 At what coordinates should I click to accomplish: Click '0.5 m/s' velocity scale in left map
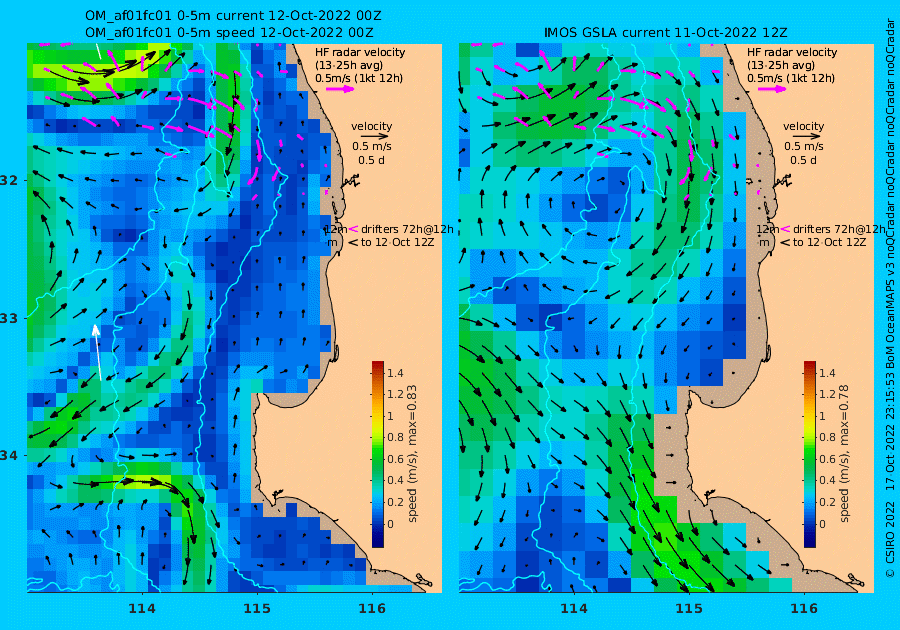[372, 146]
